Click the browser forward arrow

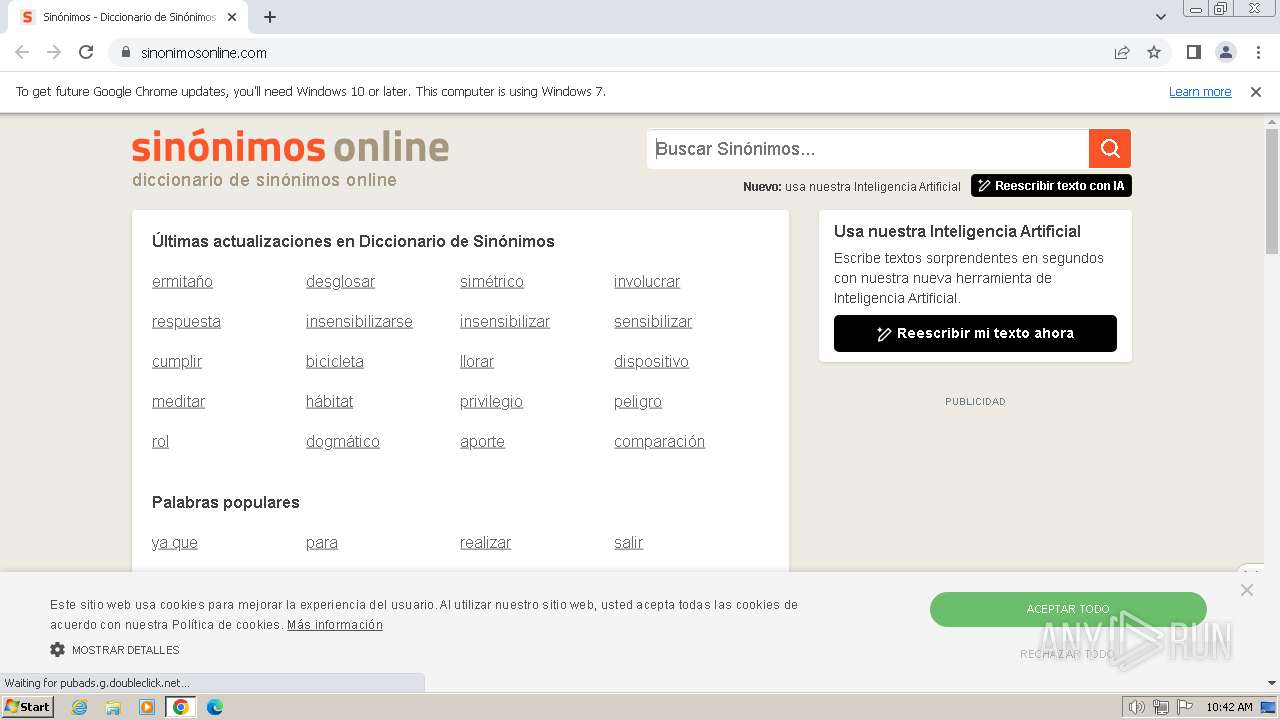coord(54,52)
